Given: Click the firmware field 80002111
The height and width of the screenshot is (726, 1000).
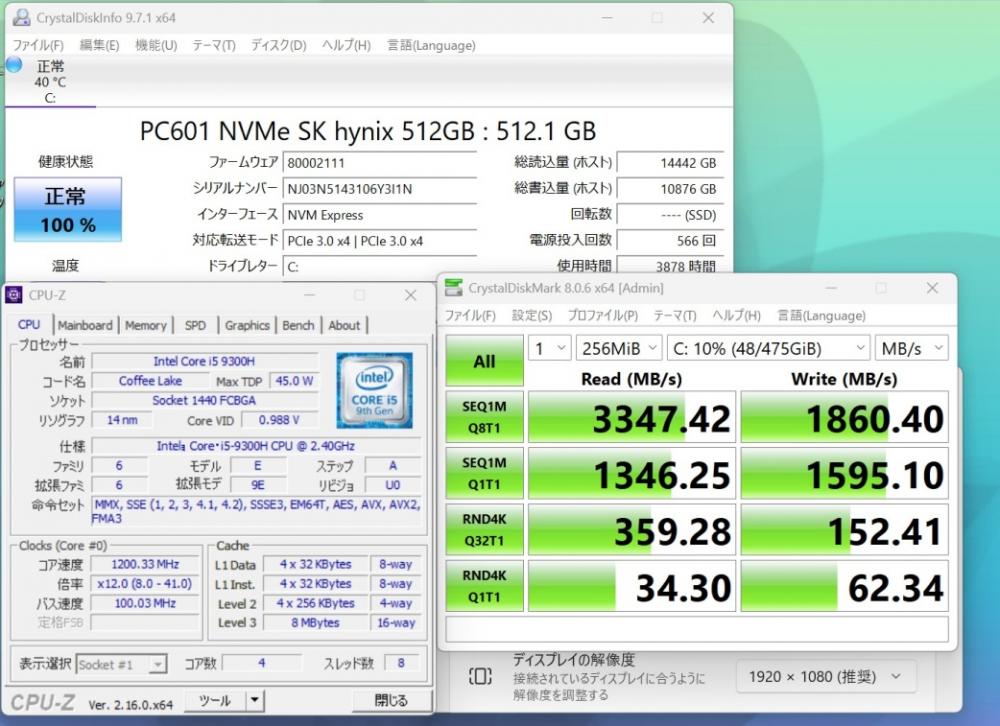Looking at the screenshot, I should [379, 163].
